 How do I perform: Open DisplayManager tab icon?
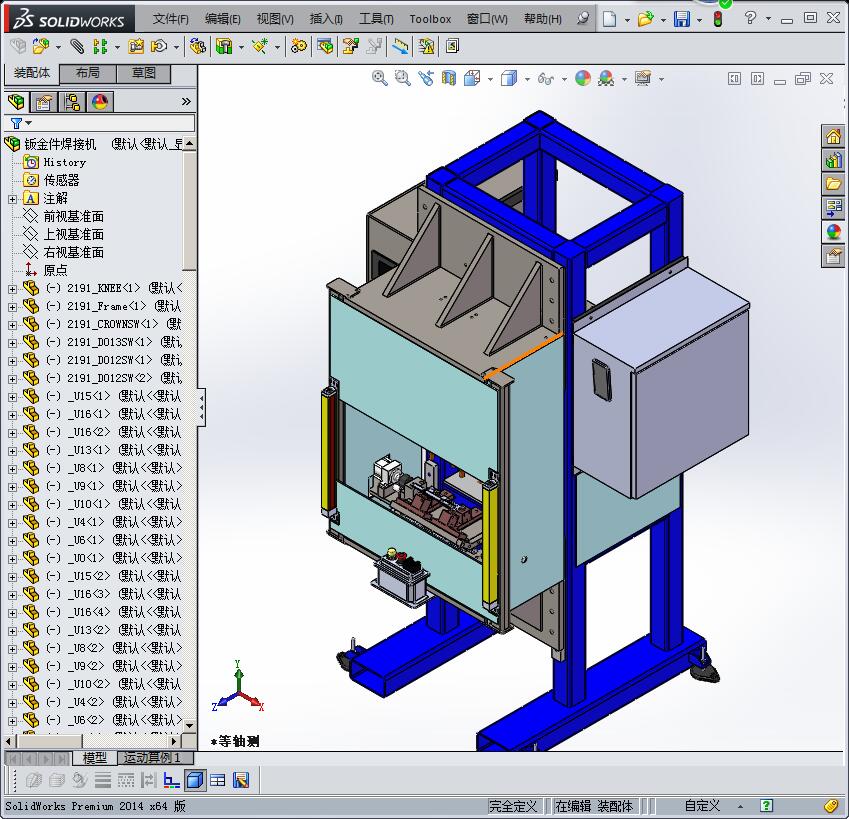100,101
